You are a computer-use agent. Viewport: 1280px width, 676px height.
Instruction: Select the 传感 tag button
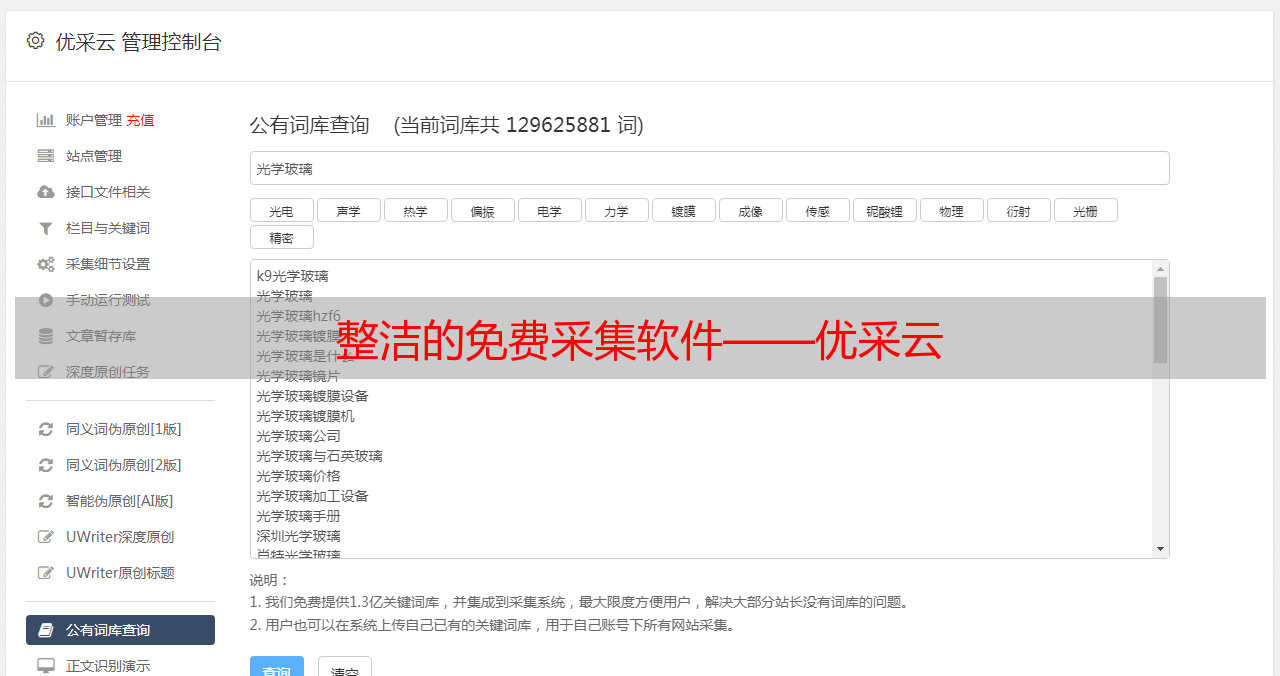tap(817, 210)
